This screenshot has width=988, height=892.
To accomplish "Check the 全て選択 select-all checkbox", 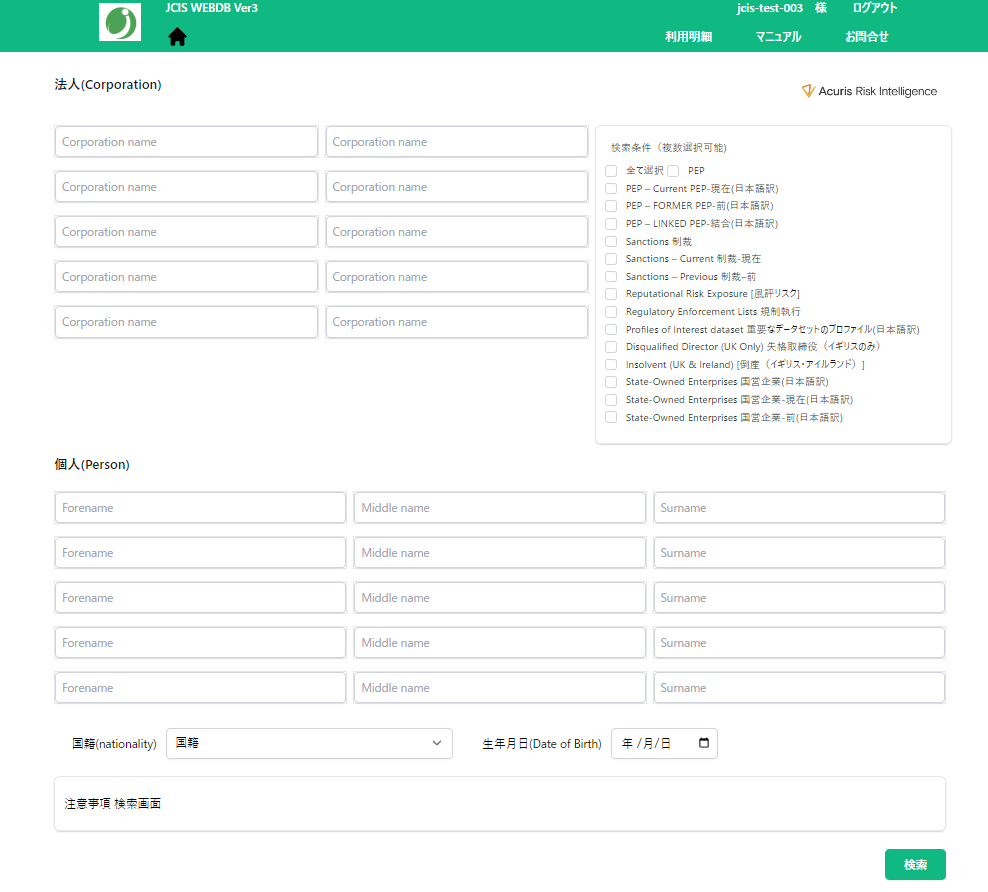I will (x=611, y=171).
